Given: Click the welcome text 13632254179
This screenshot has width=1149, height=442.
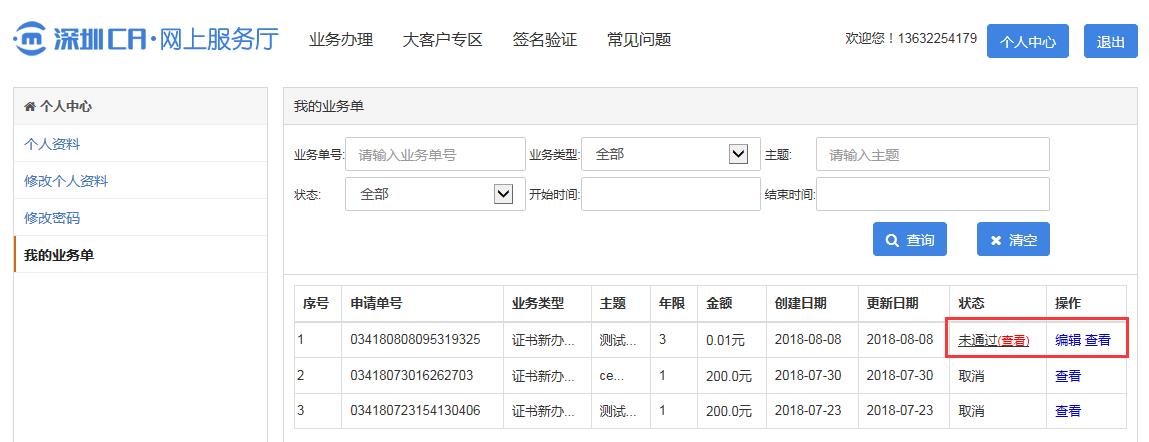Looking at the screenshot, I should 911,39.
